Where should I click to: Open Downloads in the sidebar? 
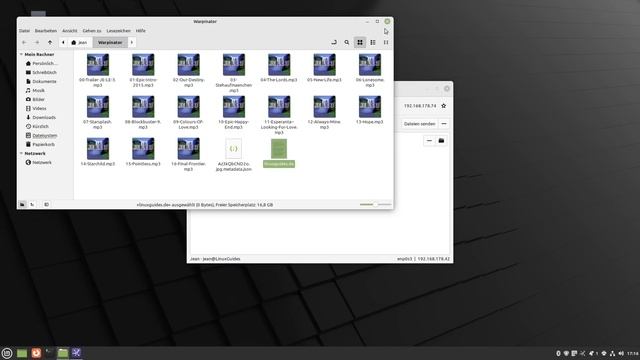[40, 118]
